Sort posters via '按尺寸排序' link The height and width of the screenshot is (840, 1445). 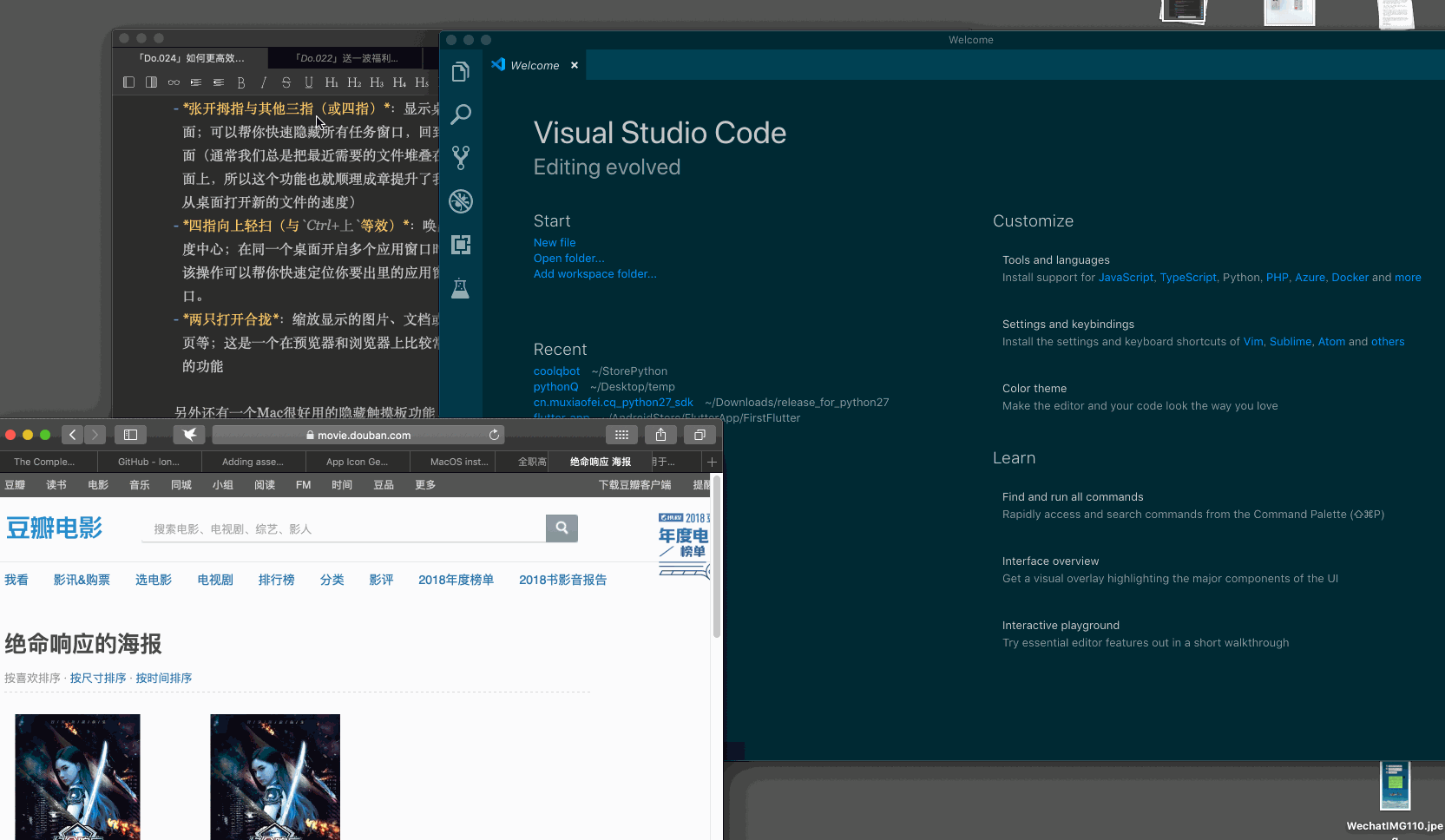tap(98, 678)
